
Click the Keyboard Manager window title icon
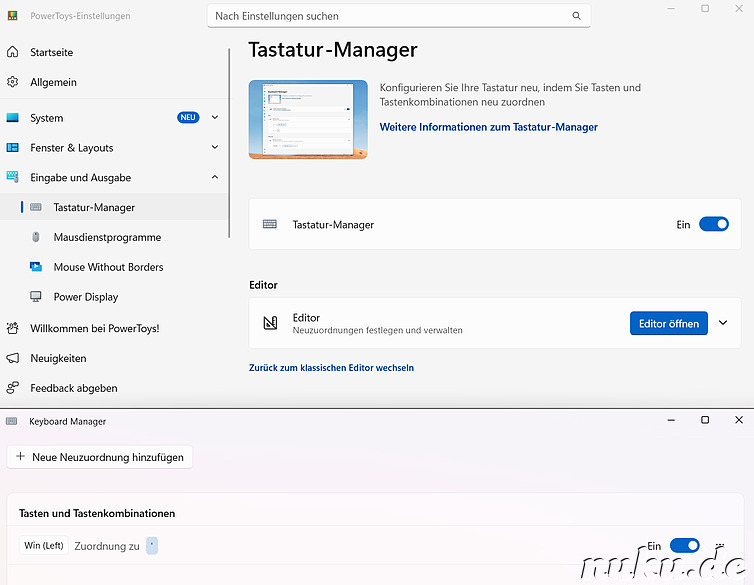pyautogui.click(x=12, y=422)
